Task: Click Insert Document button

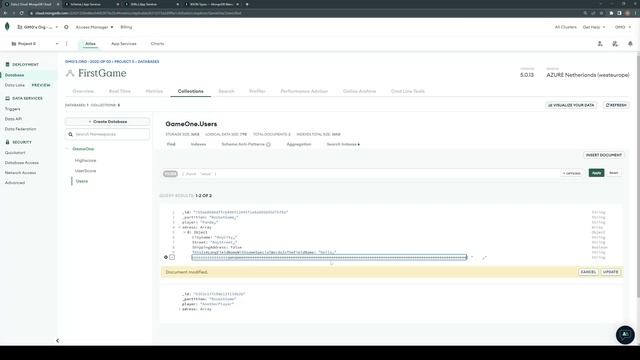Action: [604, 155]
